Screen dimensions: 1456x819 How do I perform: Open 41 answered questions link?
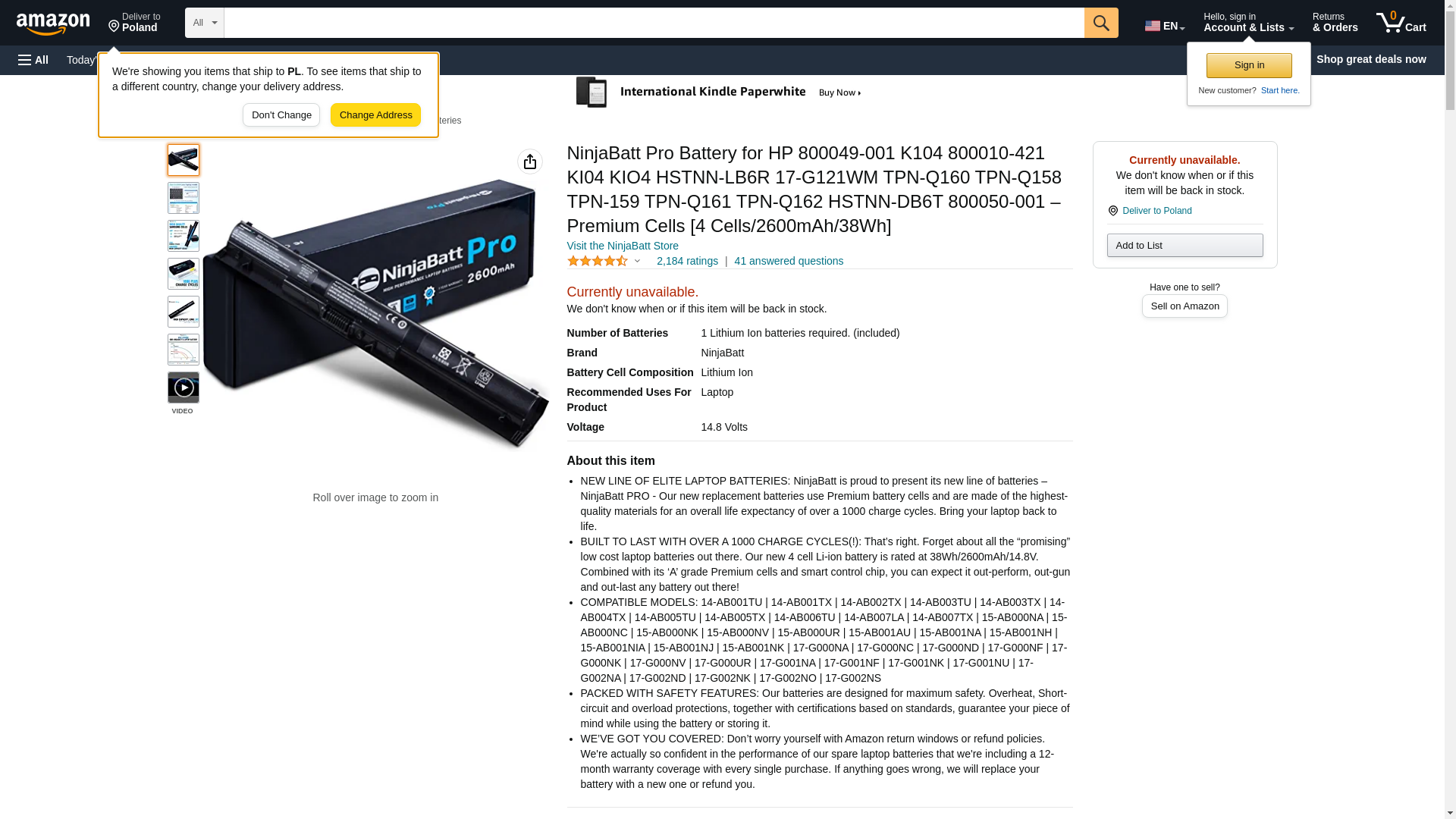click(789, 261)
